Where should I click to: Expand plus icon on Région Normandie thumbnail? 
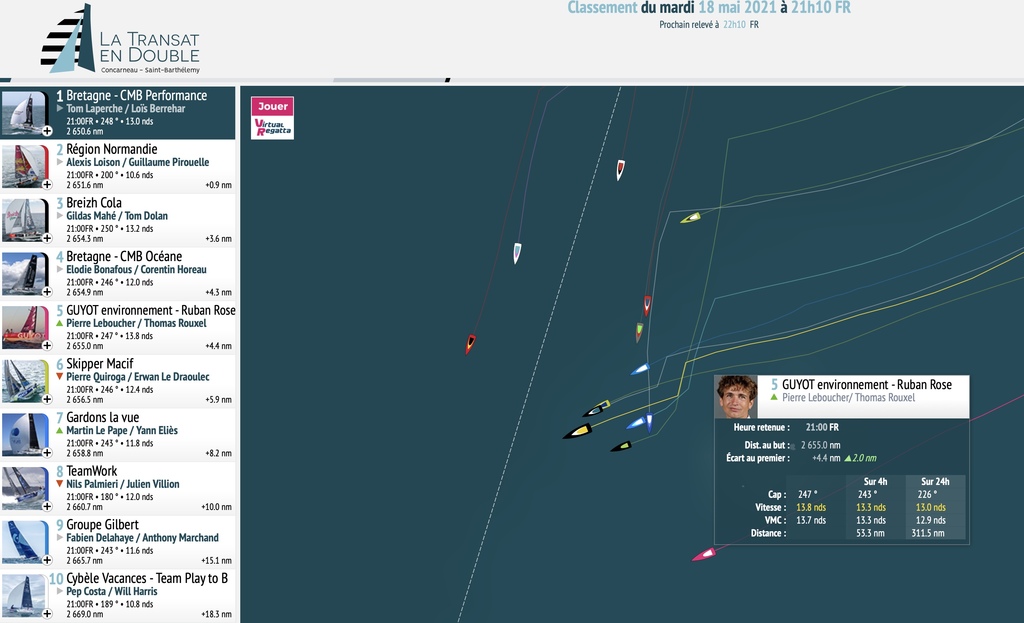point(47,184)
